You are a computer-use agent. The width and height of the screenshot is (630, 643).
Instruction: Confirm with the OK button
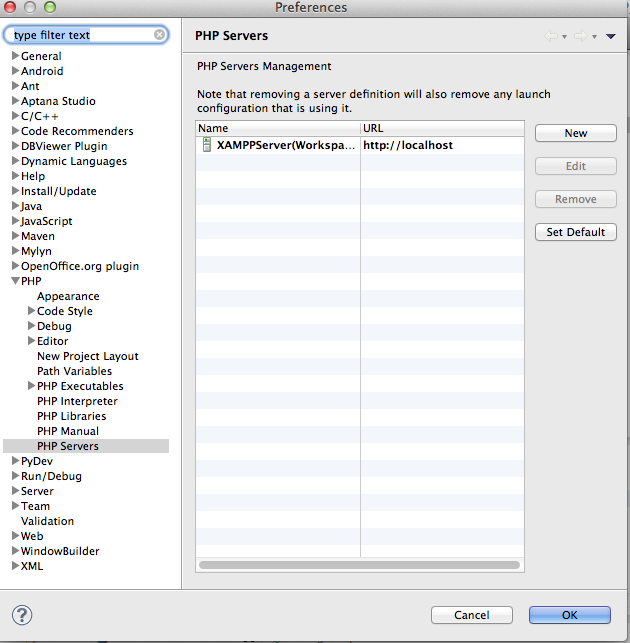pos(570,615)
